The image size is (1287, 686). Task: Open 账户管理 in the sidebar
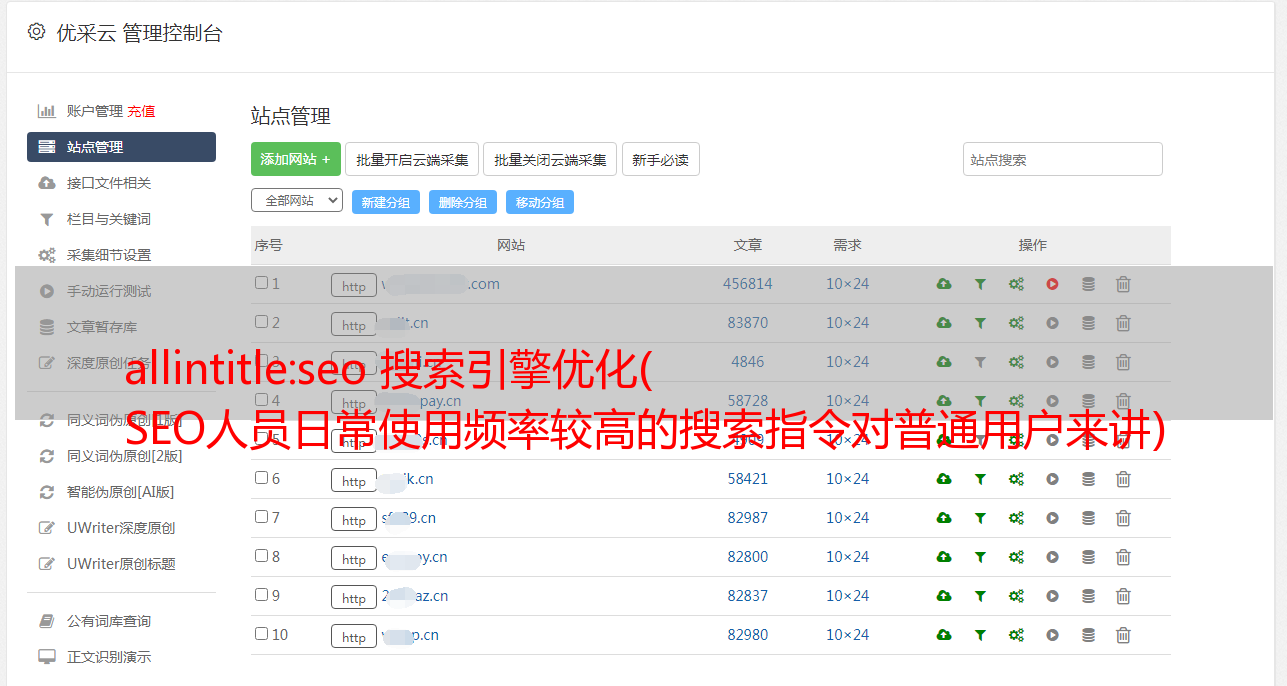(x=95, y=111)
